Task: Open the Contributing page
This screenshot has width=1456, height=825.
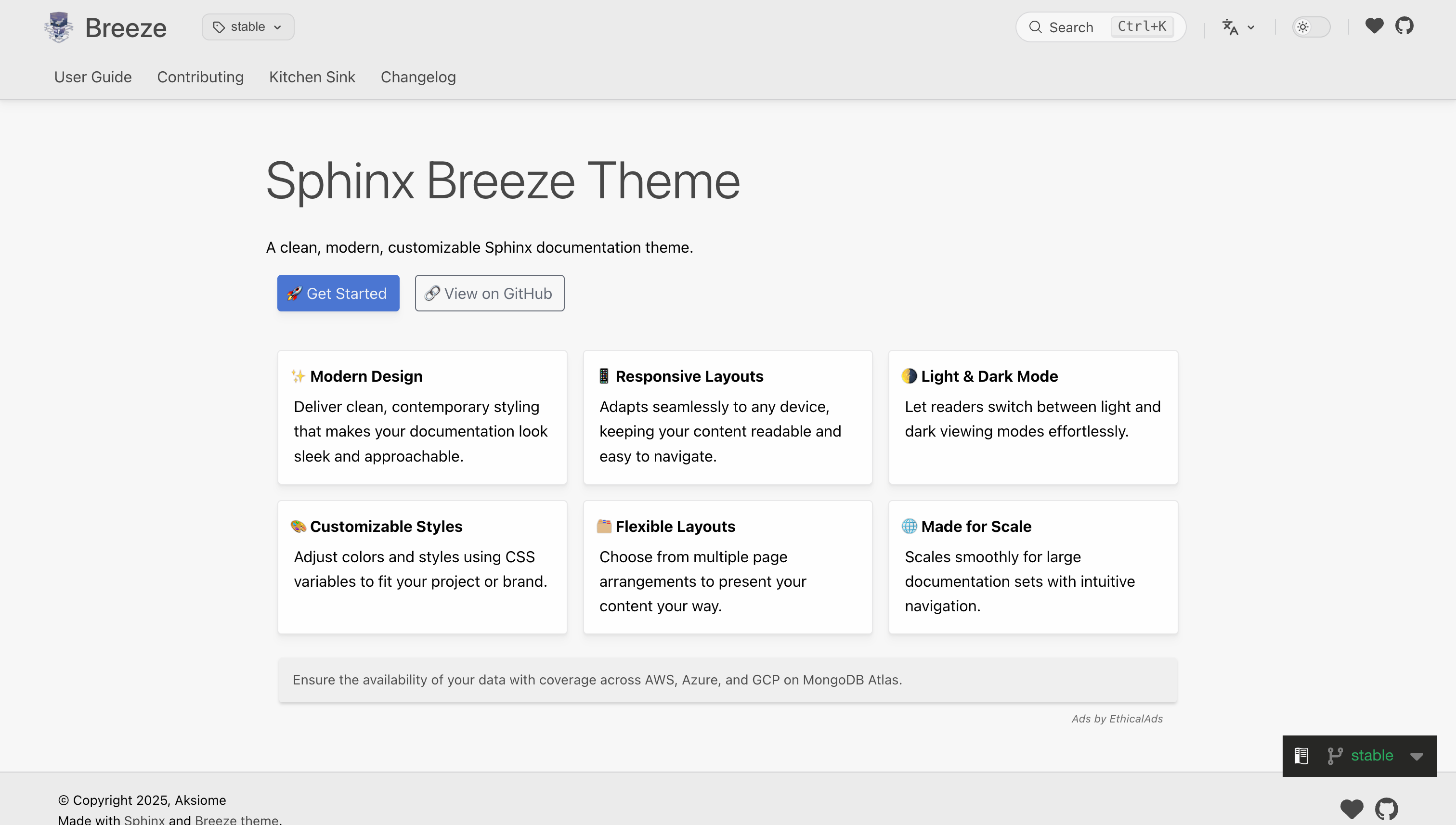Action: point(200,77)
